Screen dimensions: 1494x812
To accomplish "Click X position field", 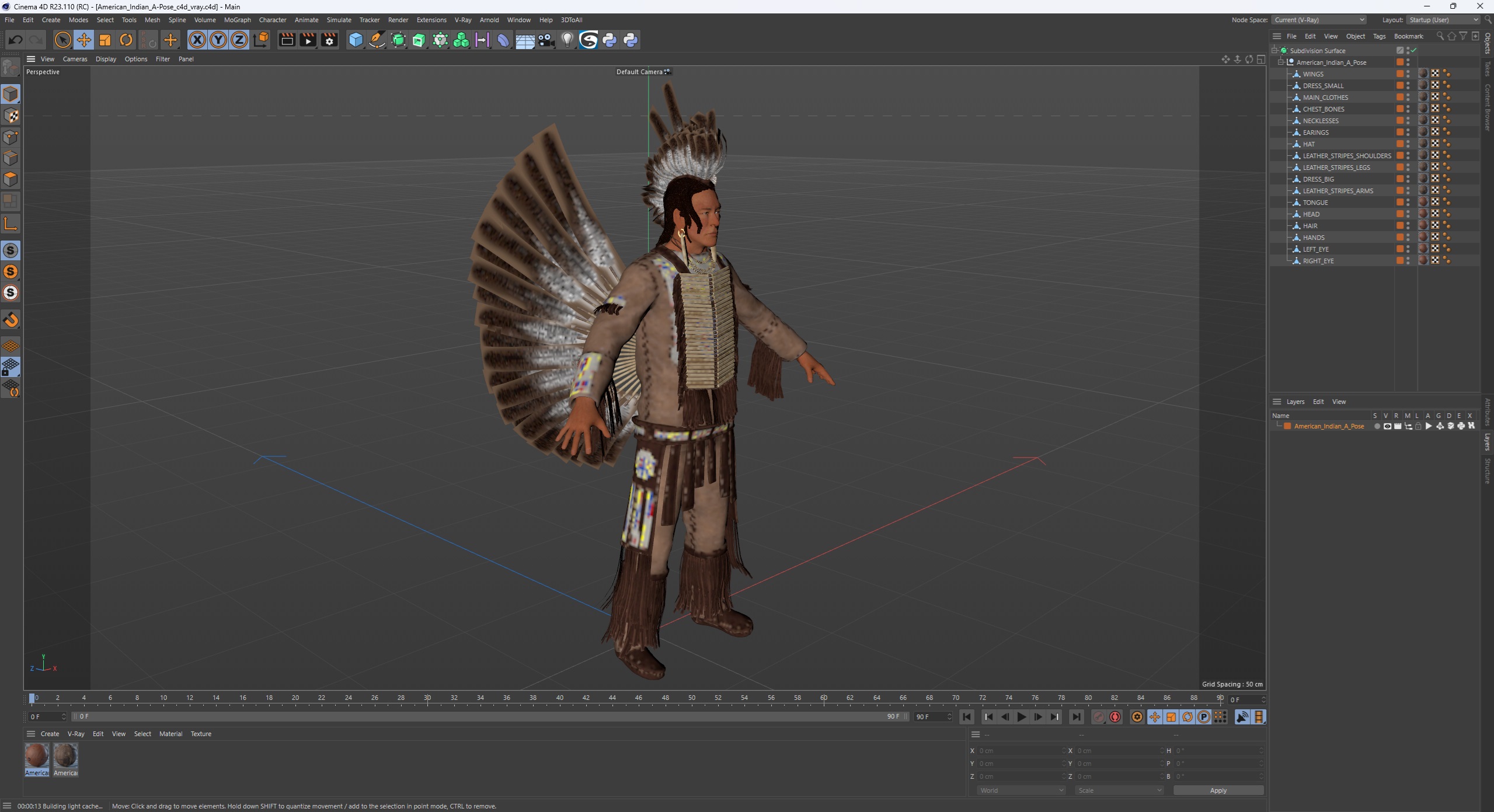I will point(1021,751).
